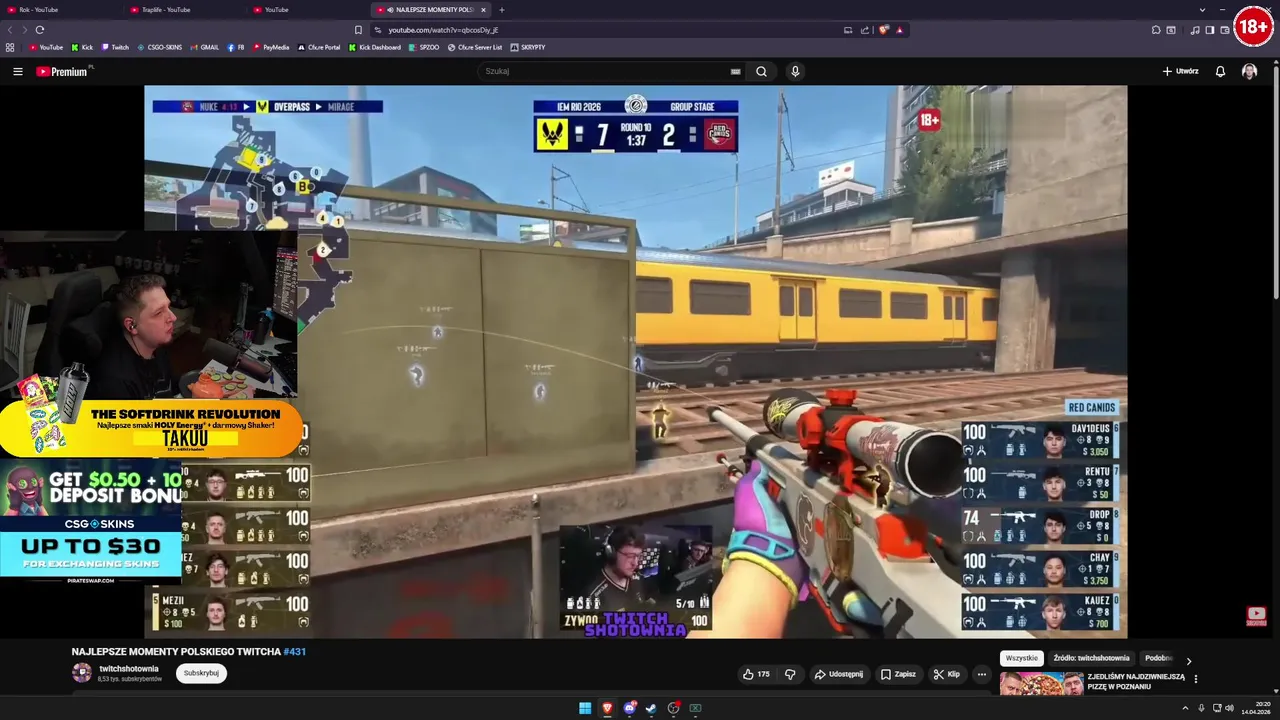This screenshot has height=720, width=1280.
Task: Share page via address bar share icon
Action: [x=865, y=30]
